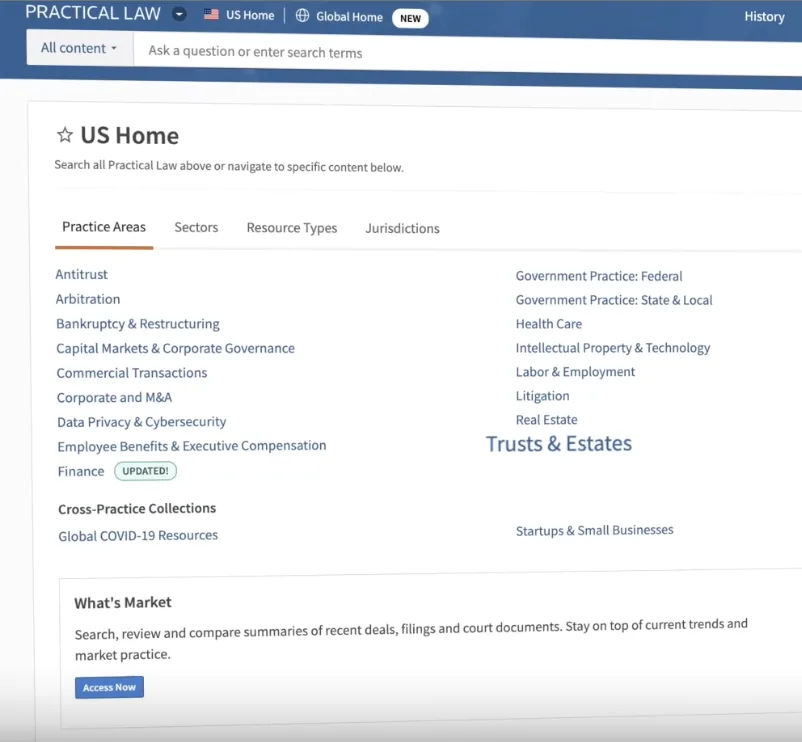Open the Litigation practice area
The height and width of the screenshot is (742, 802).
coord(543,396)
